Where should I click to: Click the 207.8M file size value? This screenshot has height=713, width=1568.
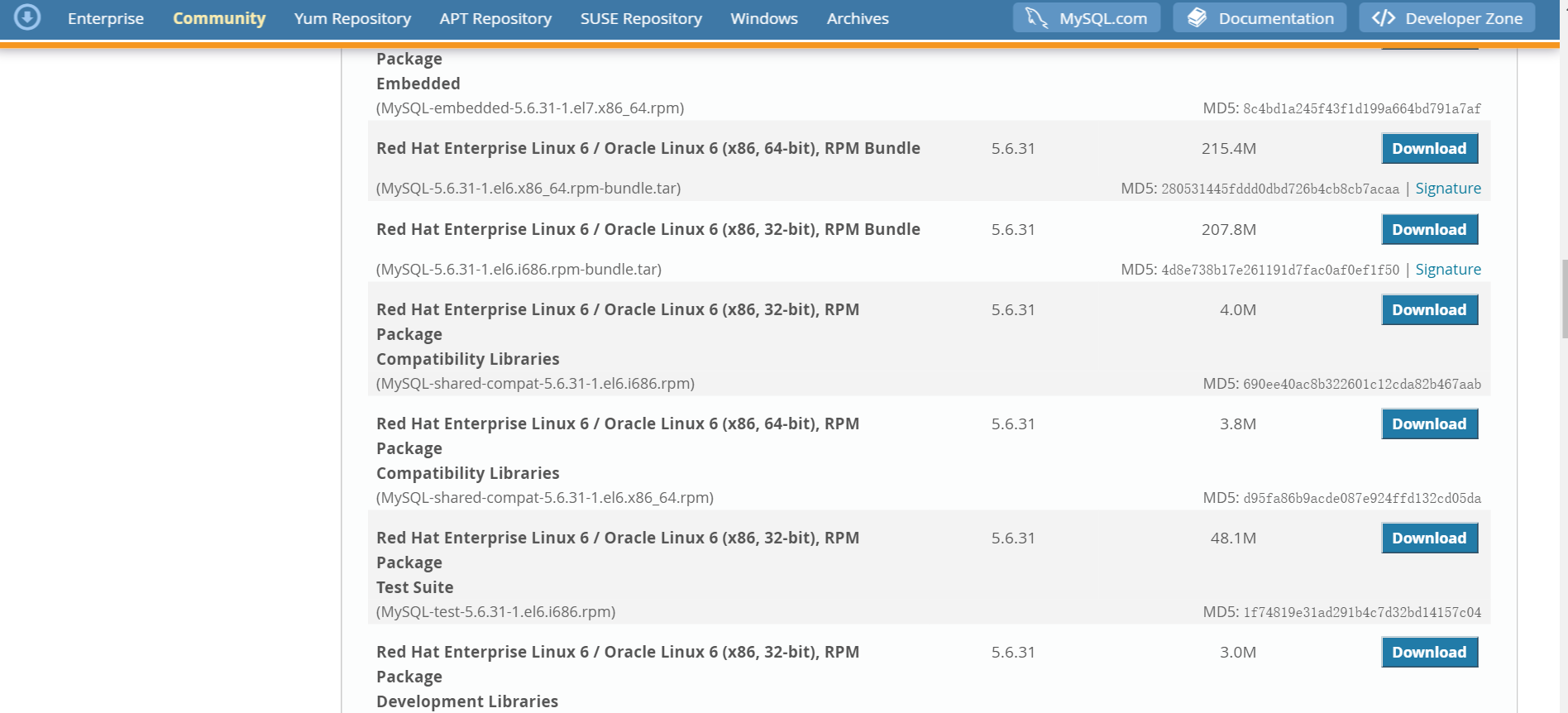tap(1229, 230)
